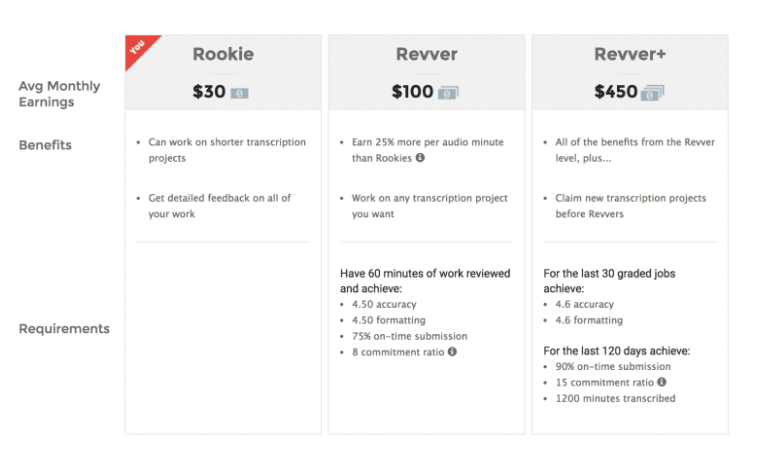Click the '$450' earnings amount

click(x=616, y=92)
